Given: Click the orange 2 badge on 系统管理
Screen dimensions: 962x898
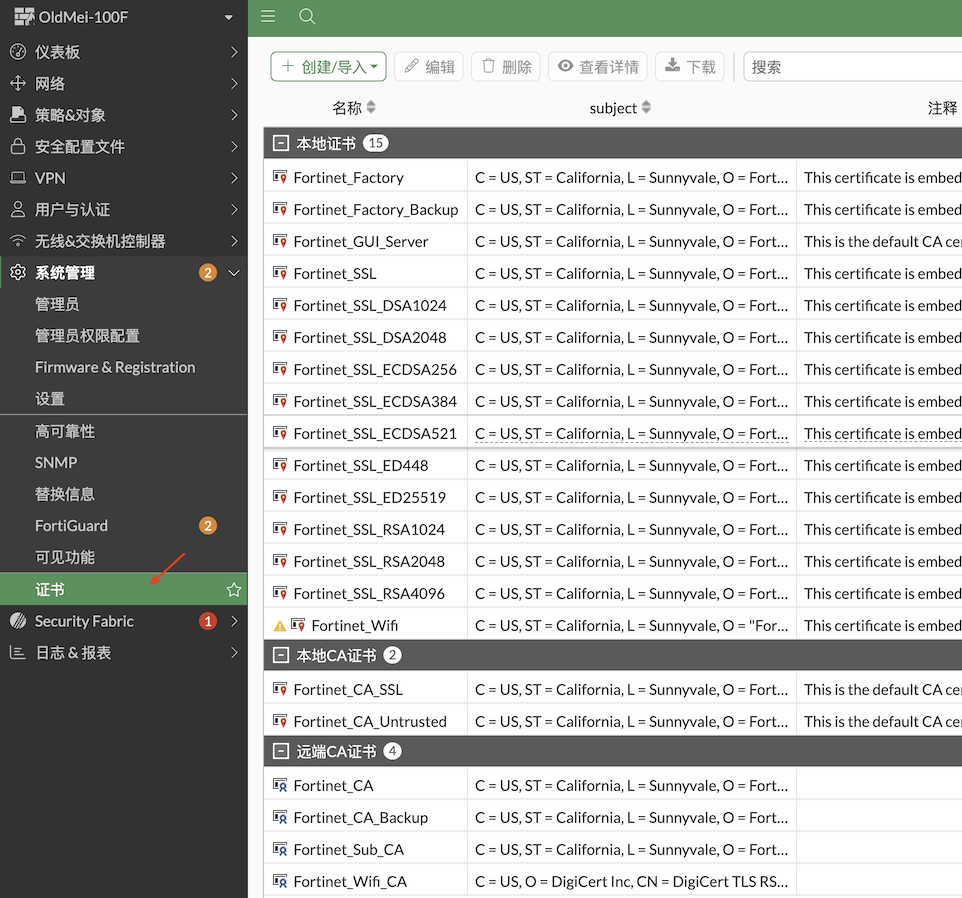Looking at the screenshot, I should point(208,272).
